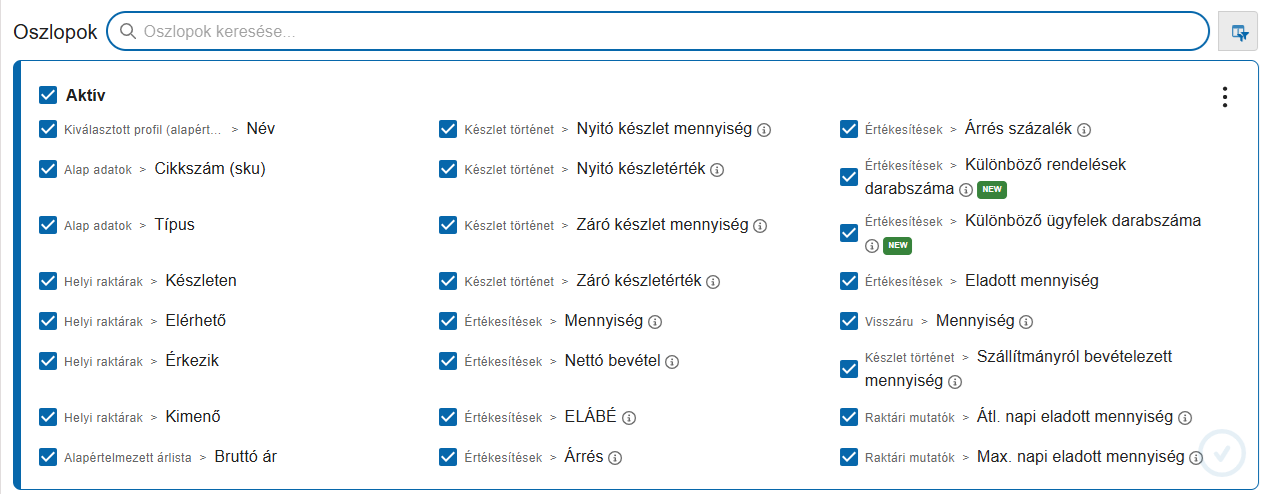Toggle the Aktív group checkbox

(48, 95)
